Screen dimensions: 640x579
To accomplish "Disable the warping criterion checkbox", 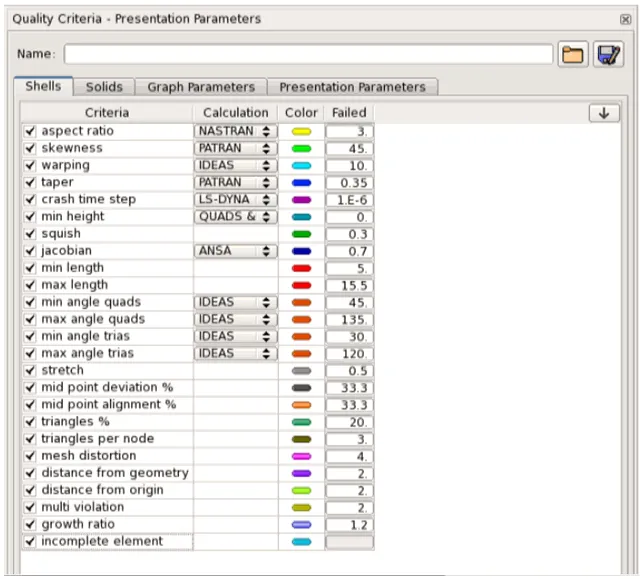I will (x=30, y=166).
